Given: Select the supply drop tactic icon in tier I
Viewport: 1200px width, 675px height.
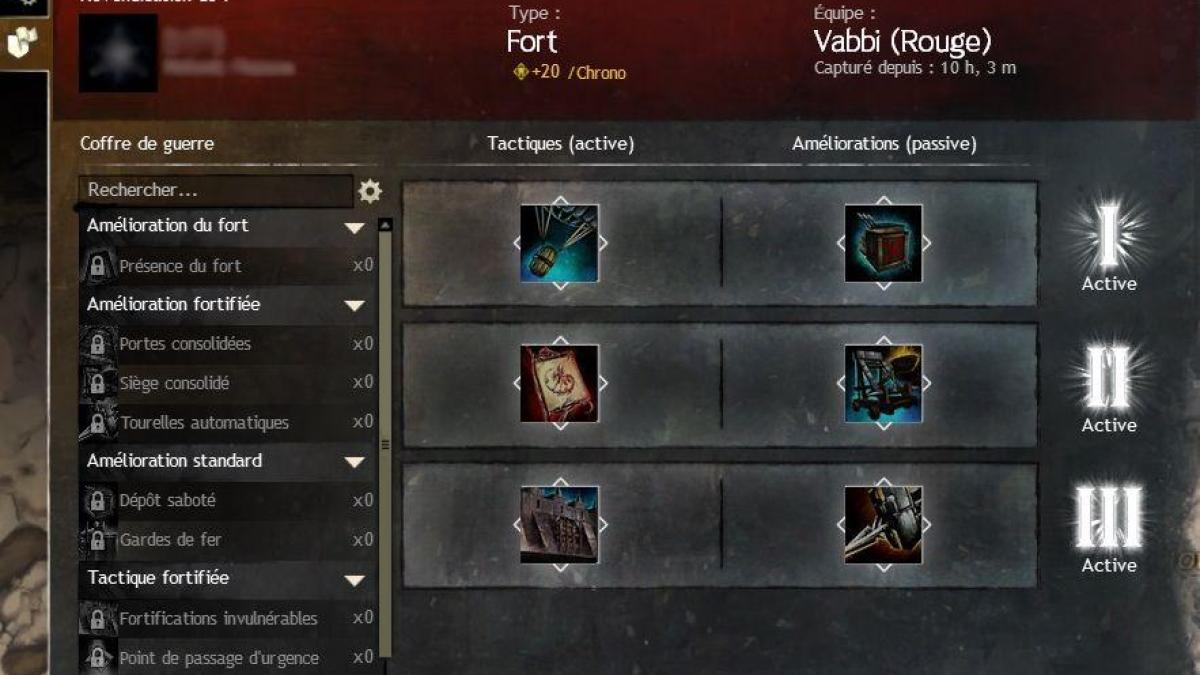Looking at the screenshot, I should click(560, 243).
